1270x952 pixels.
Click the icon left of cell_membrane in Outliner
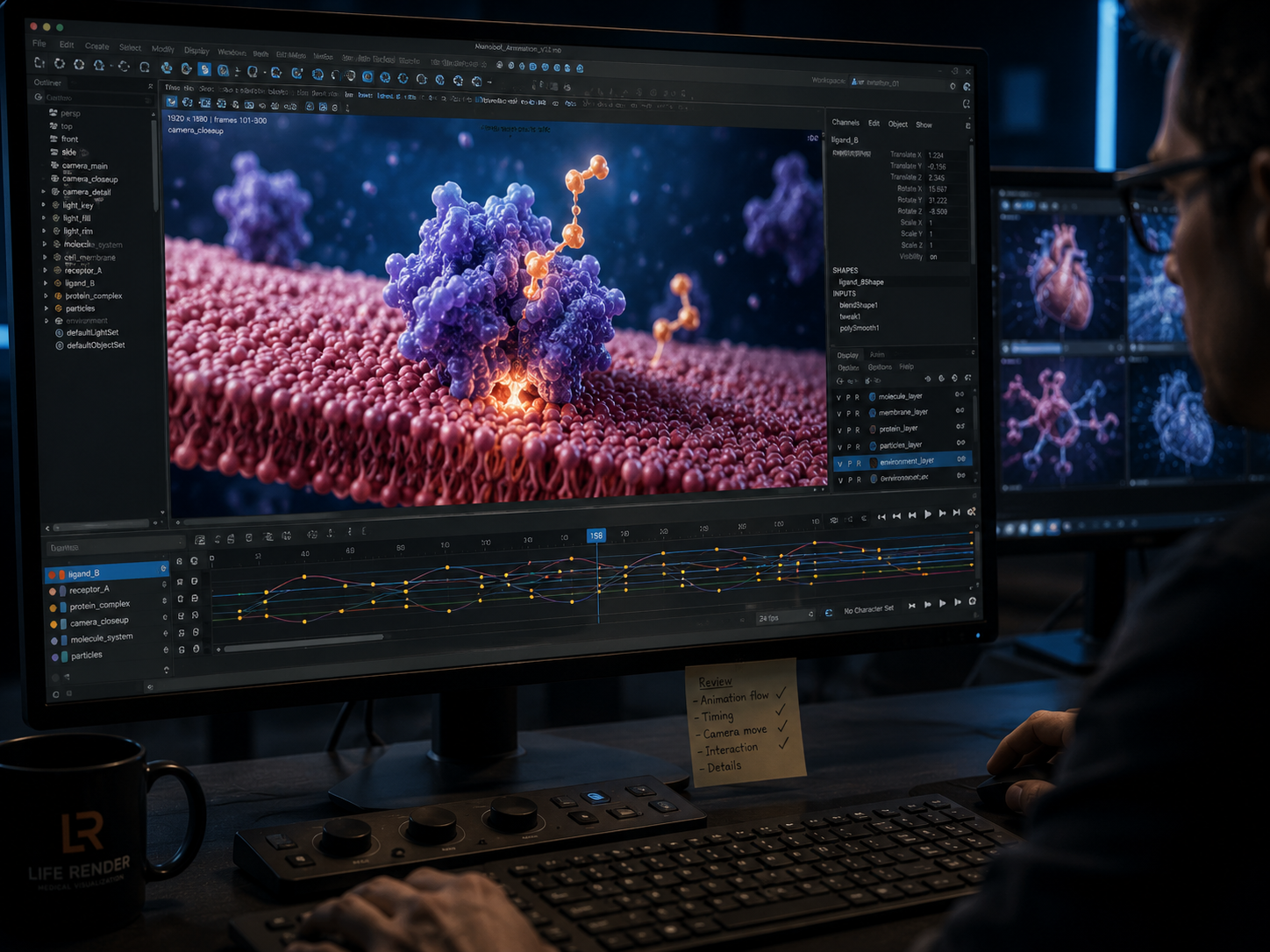click(57, 258)
